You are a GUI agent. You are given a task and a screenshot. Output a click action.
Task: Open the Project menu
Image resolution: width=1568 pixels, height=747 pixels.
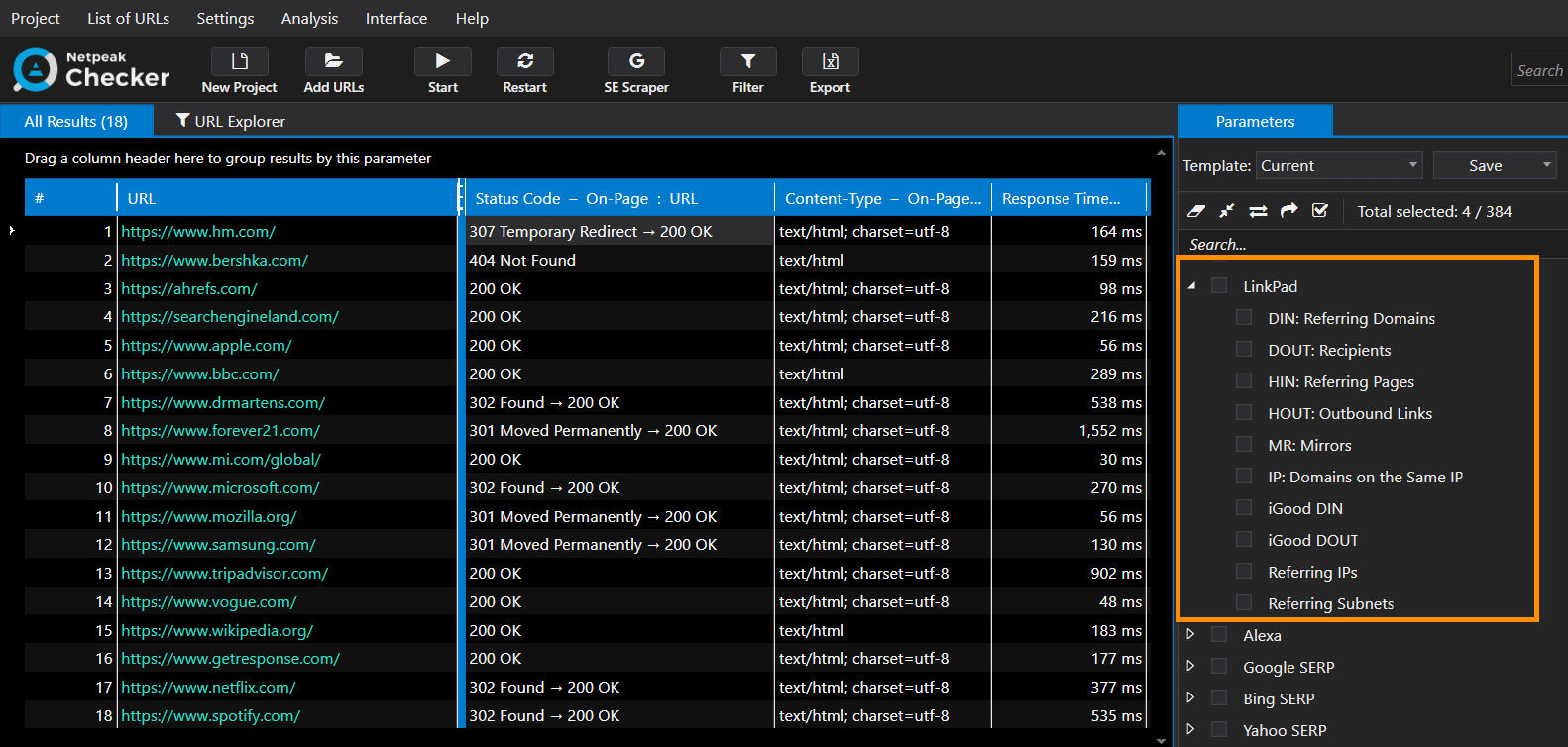pyautogui.click(x=36, y=18)
